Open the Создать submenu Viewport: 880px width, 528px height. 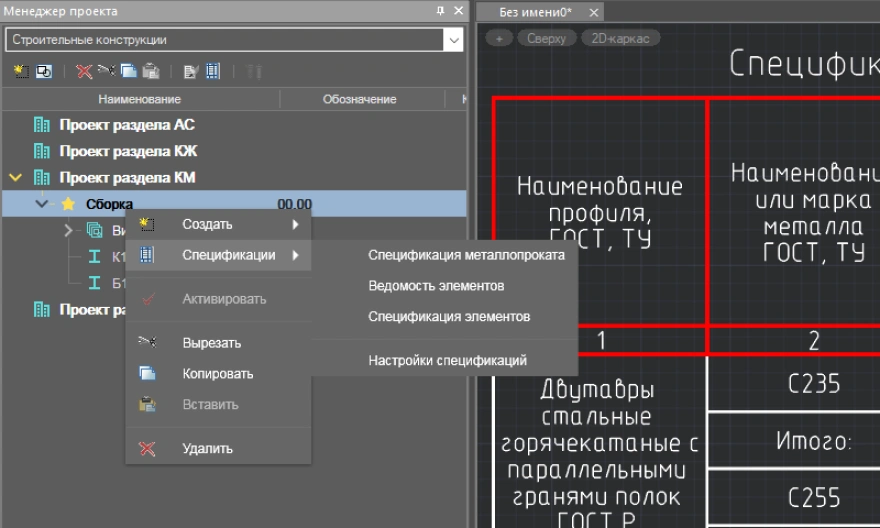click(207, 224)
